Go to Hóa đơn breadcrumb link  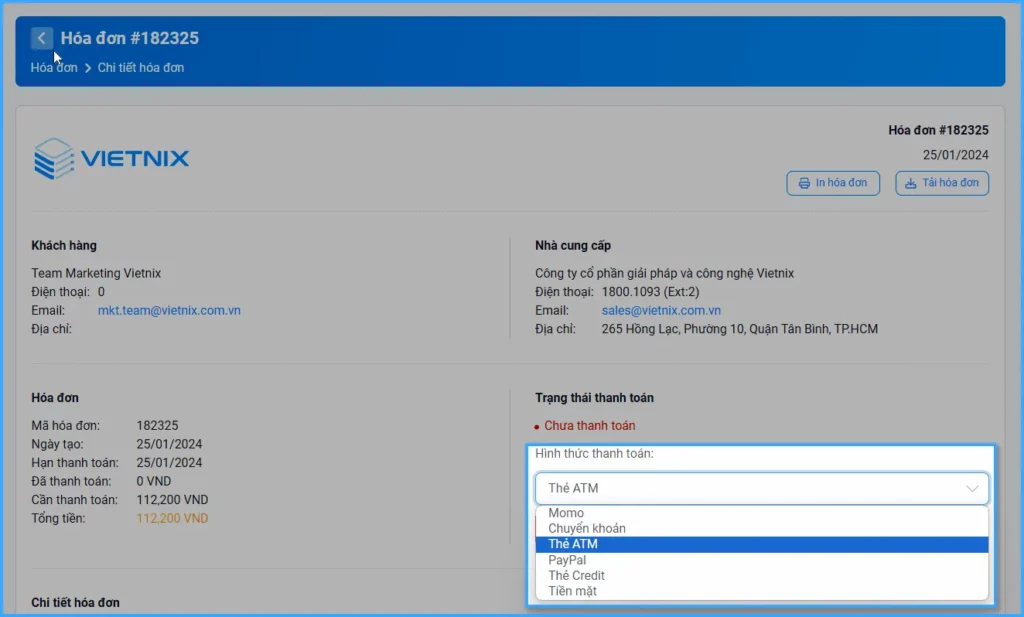(x=54, y=68)
